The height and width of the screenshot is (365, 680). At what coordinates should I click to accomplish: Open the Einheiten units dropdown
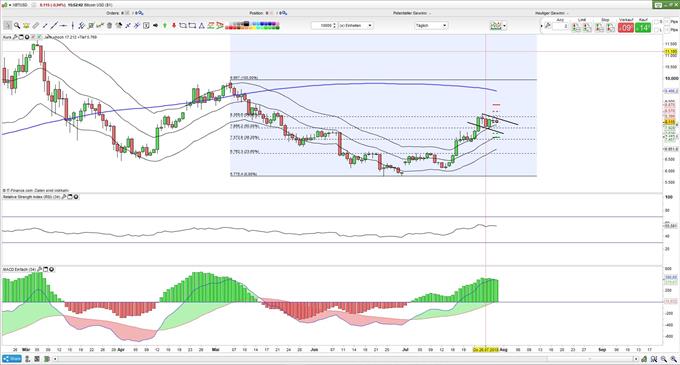pos(355,26)
